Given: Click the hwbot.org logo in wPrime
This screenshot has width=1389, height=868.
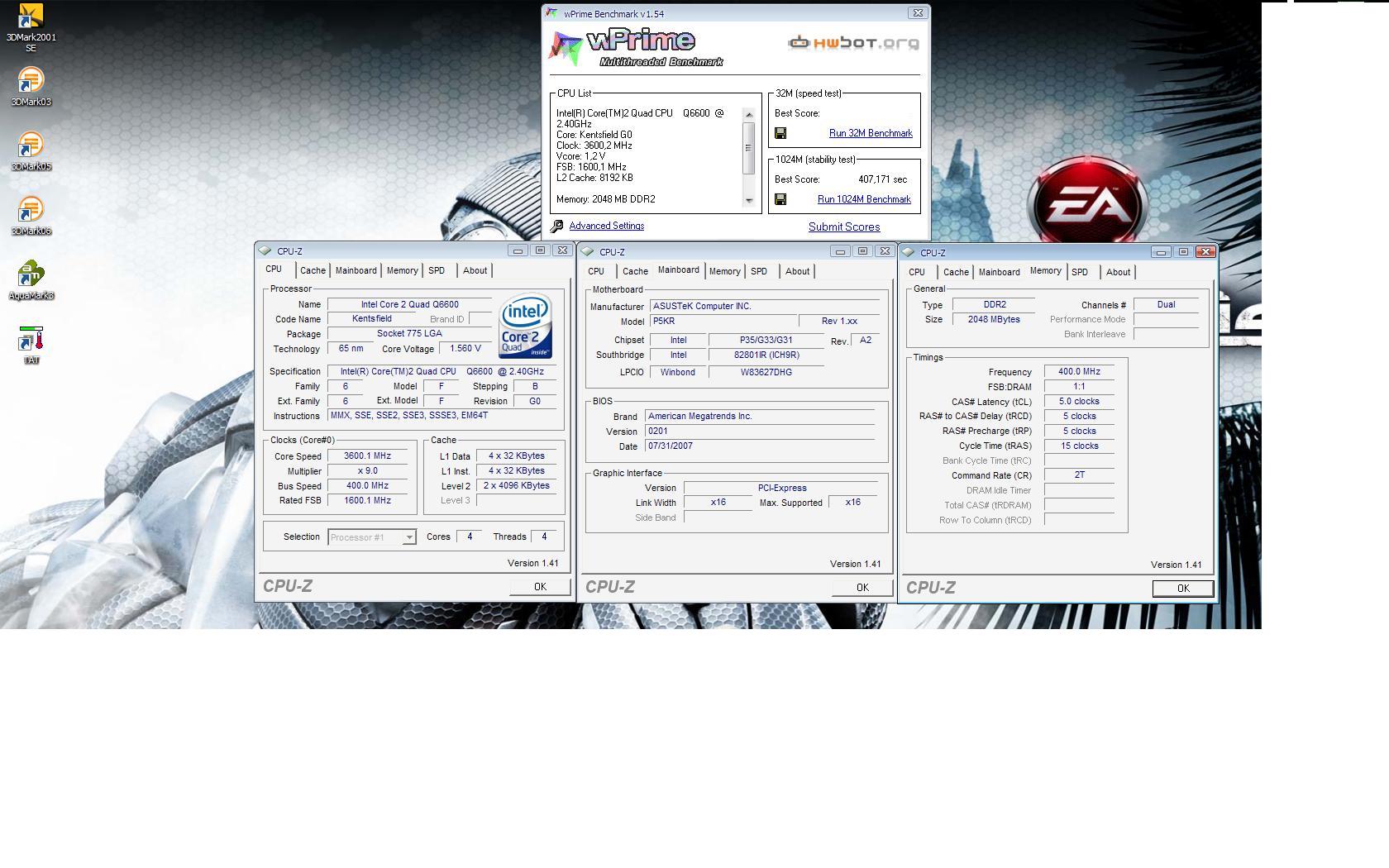Looking at the screenshot, I should pos(853,43).
